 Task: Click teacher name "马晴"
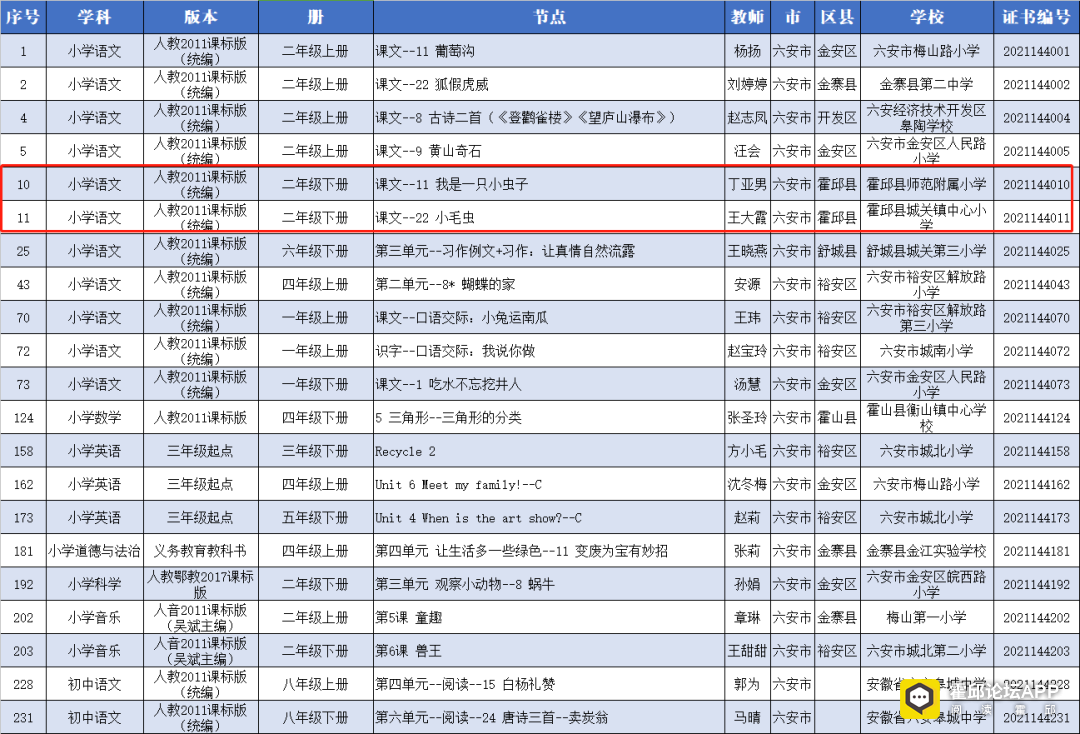tap(747, 717)
